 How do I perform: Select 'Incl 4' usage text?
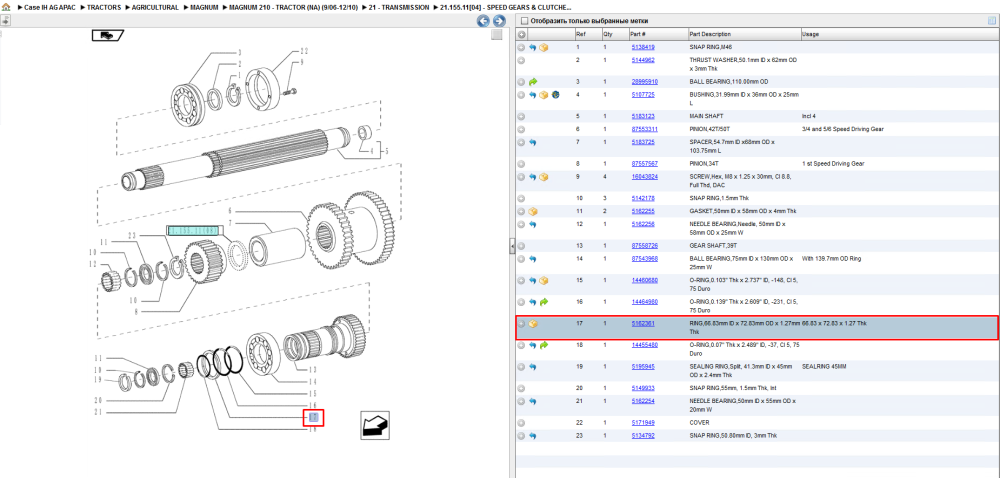click(x=809, y=117)
